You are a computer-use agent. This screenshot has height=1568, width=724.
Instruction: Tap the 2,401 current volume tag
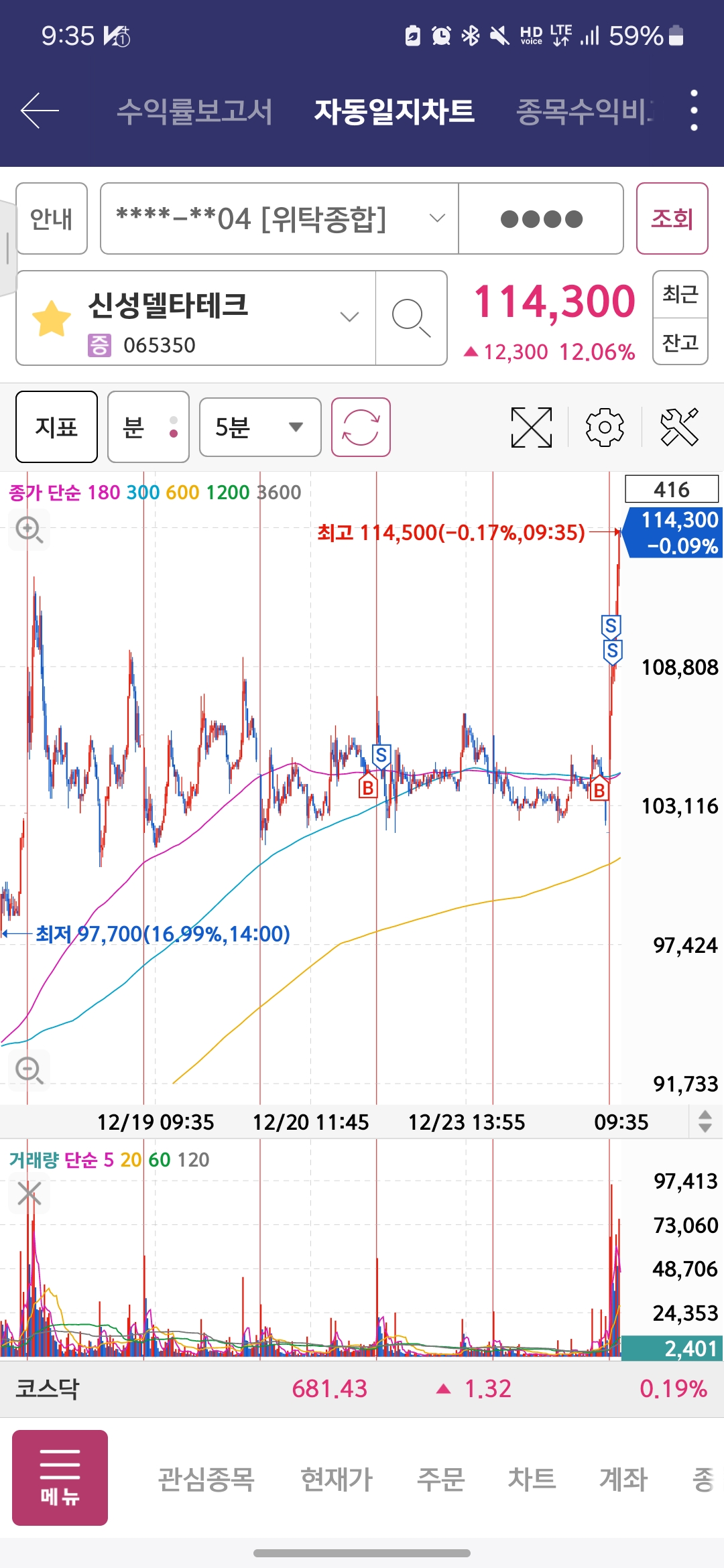672,1348
